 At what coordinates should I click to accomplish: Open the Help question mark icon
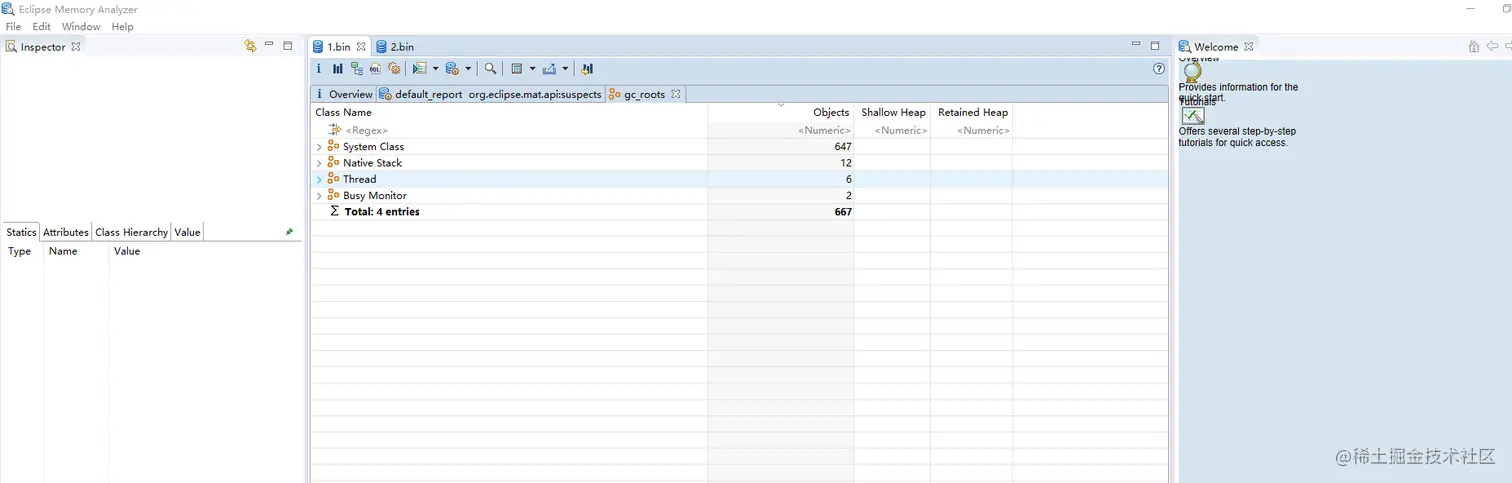pyautogui.click(x=1159, y=69)
